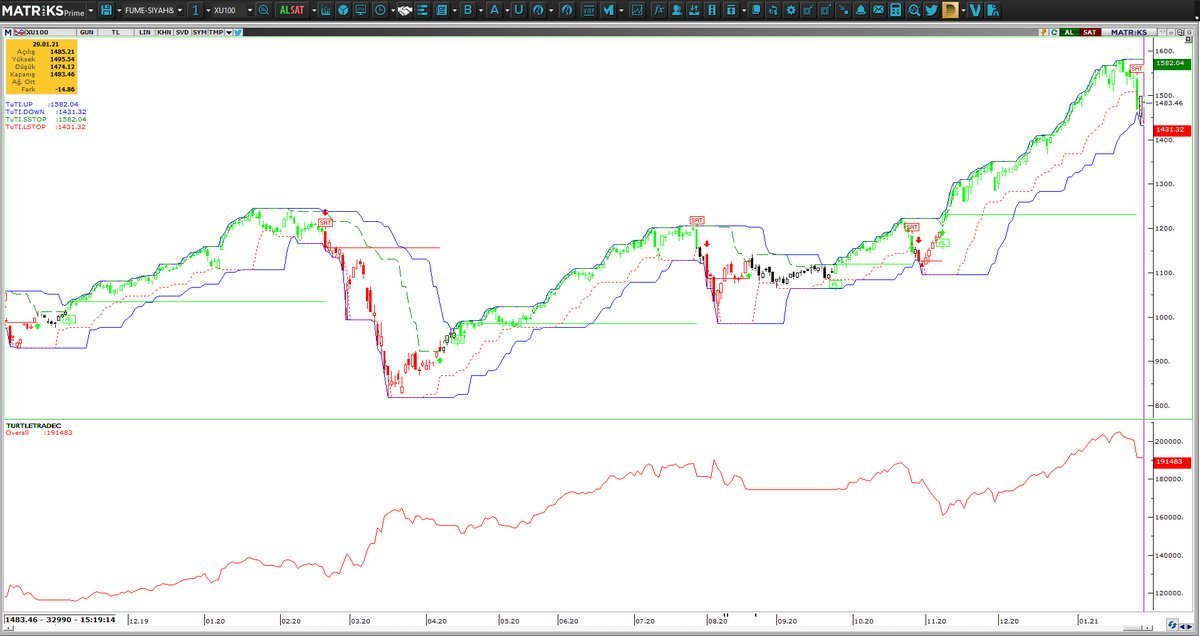Screen dimensions: 1200x636
Task: Expand dropdown arrow next to save icon
Action: pyautogui.click(x=120, y=10)
